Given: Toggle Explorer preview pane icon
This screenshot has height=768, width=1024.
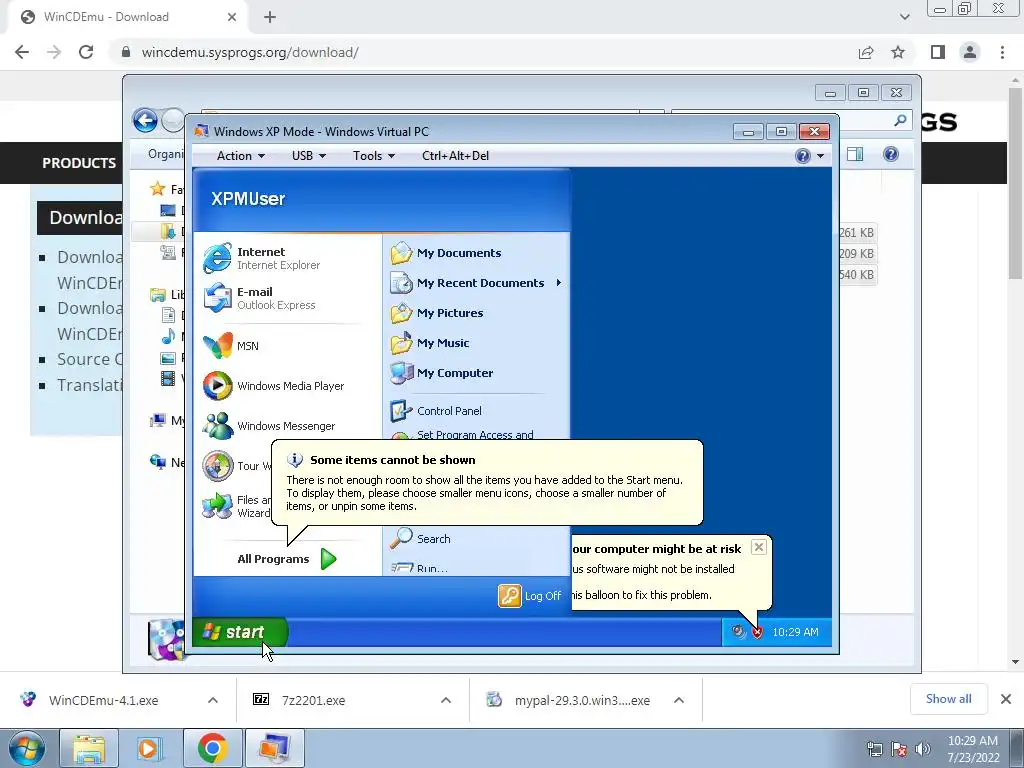Looking at the screenshot, I should [855, 154].
